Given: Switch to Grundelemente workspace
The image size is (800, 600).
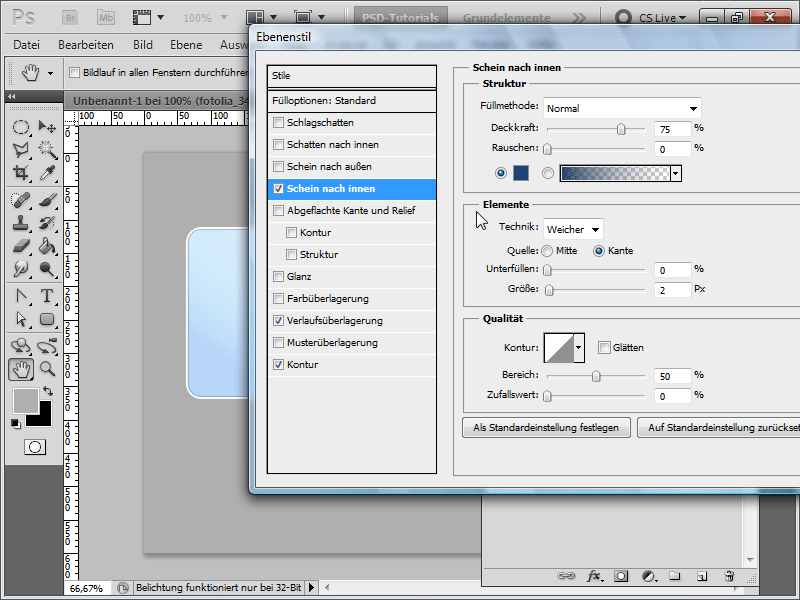Looking at the screenshot, I should (x=507, y=18).
